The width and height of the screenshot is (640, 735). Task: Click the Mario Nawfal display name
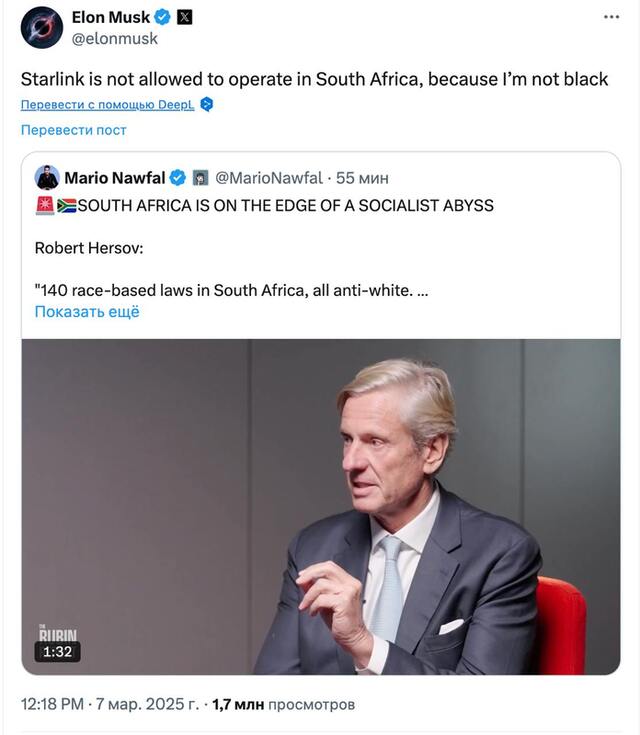114,178
